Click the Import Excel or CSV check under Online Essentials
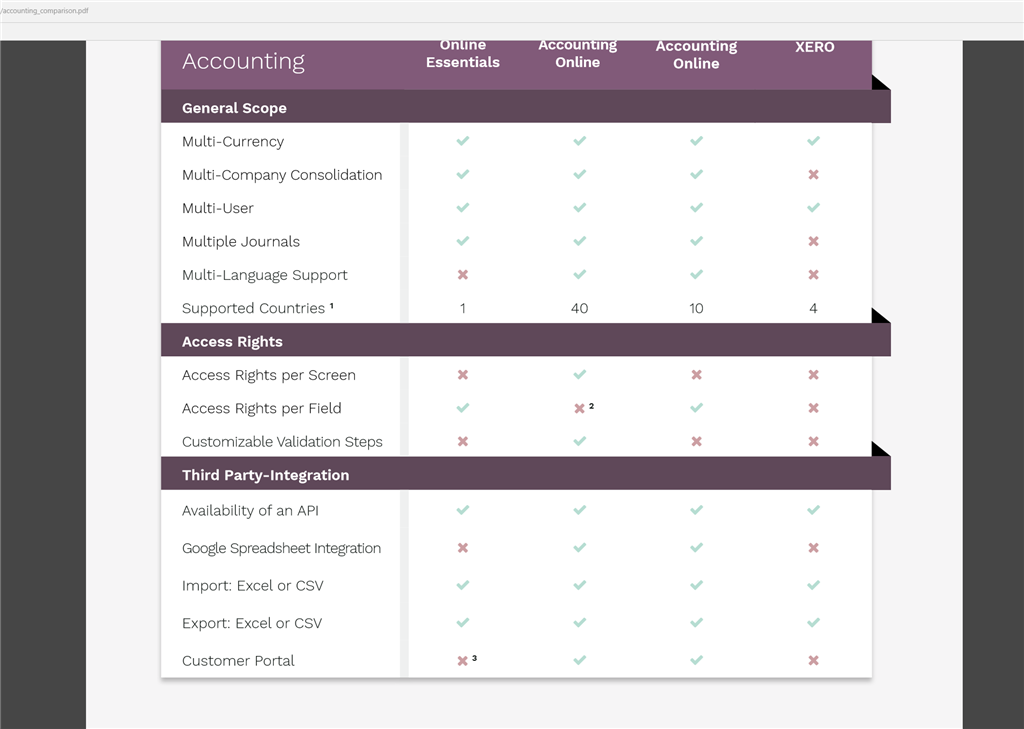 click(462, 585)
